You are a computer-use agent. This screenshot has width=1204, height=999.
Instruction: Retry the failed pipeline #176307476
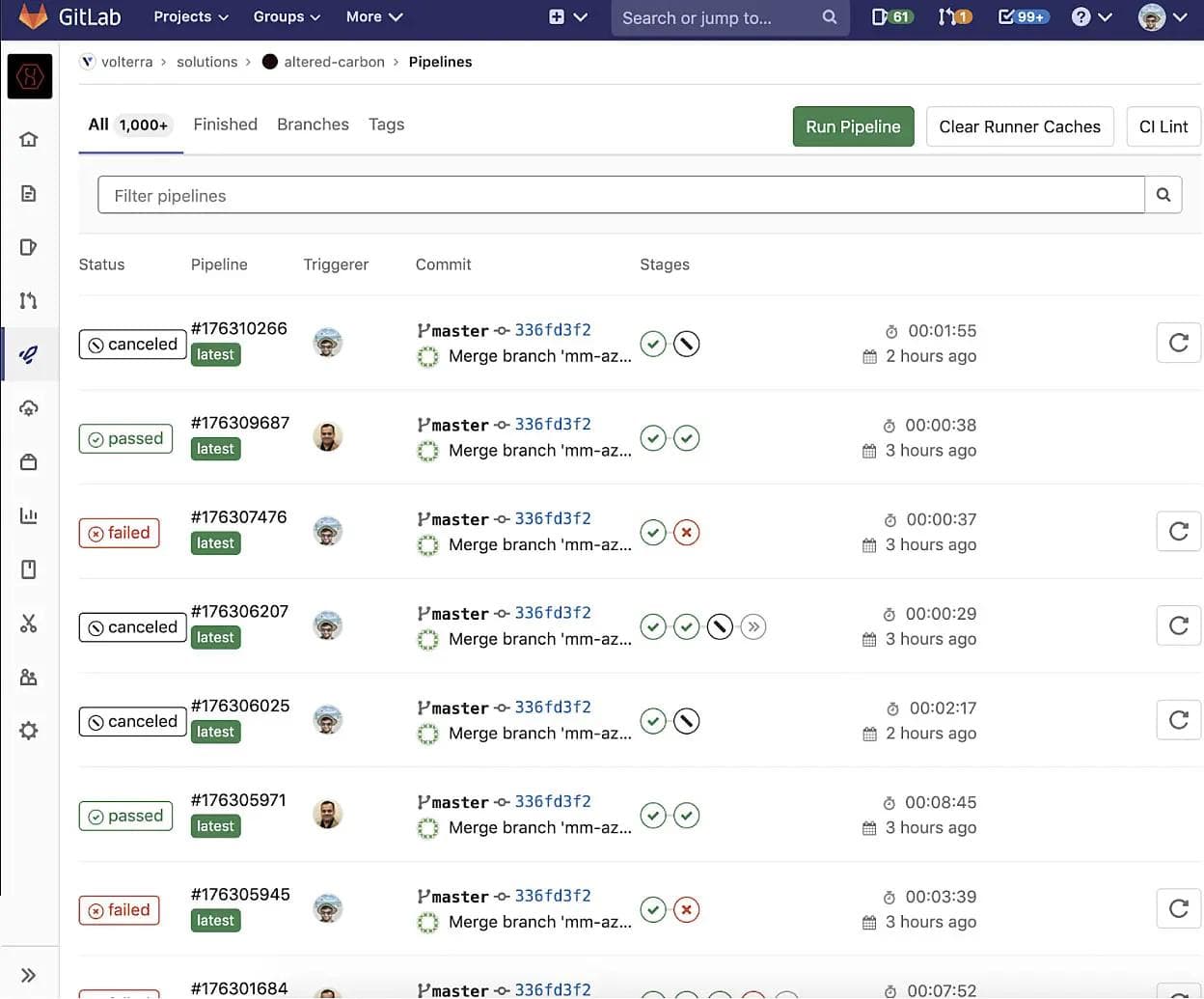1178,531
